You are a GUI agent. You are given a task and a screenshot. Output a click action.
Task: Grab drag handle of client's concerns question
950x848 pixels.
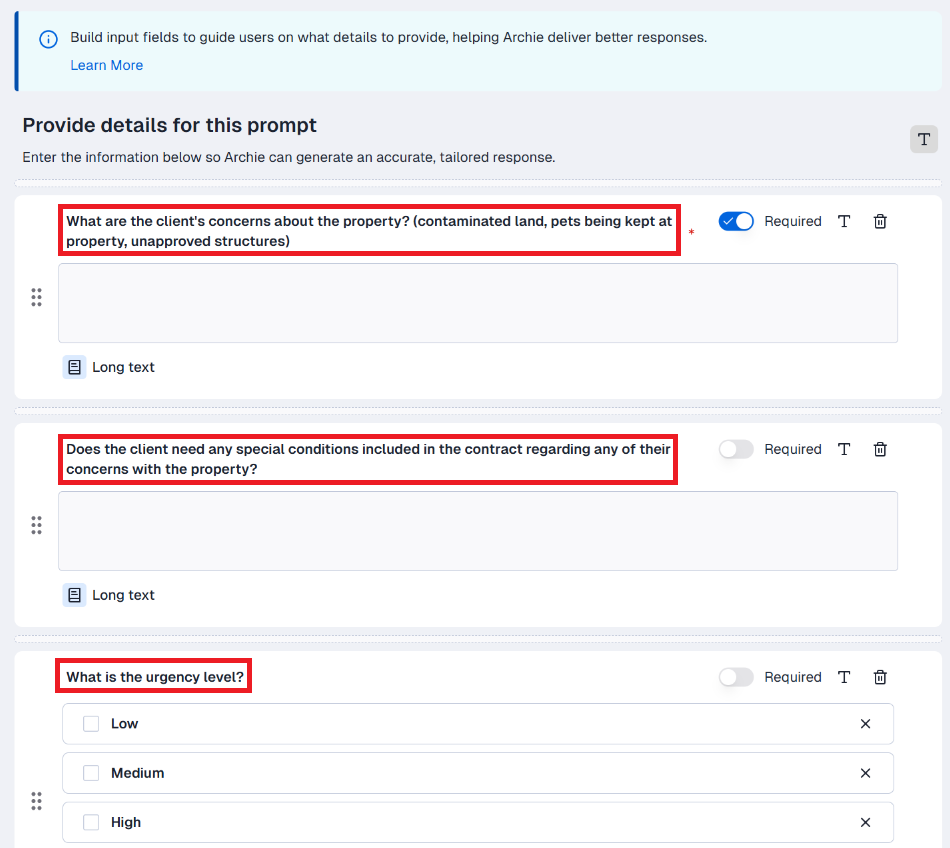click(x=36, y=297)
